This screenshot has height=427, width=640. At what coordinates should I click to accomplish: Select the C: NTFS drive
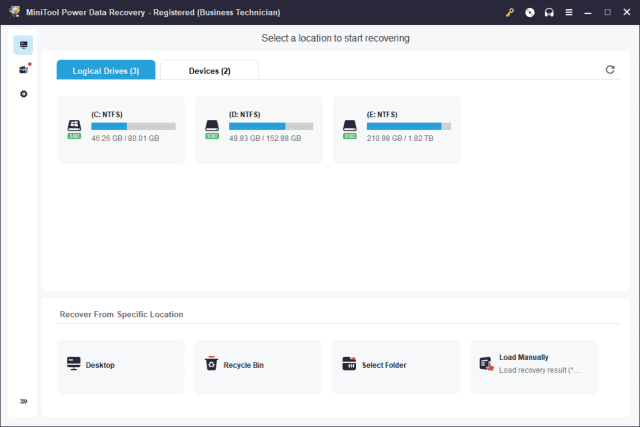121,129
